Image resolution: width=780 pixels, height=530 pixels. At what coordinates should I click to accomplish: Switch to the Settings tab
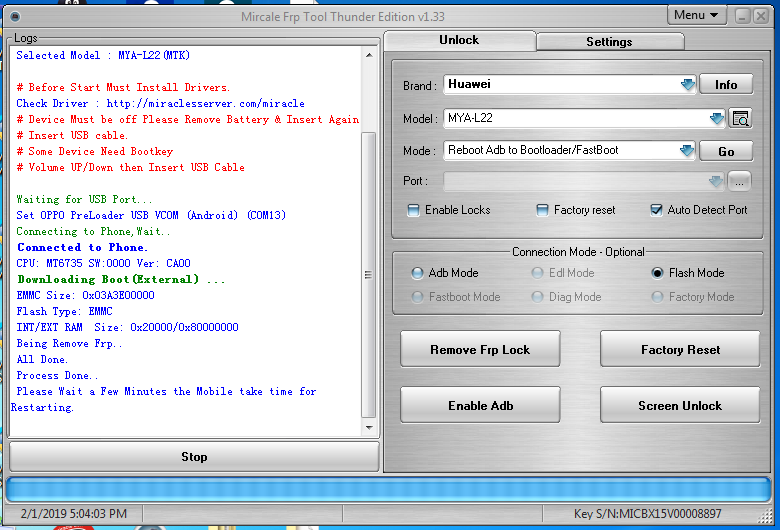(609, 42)
